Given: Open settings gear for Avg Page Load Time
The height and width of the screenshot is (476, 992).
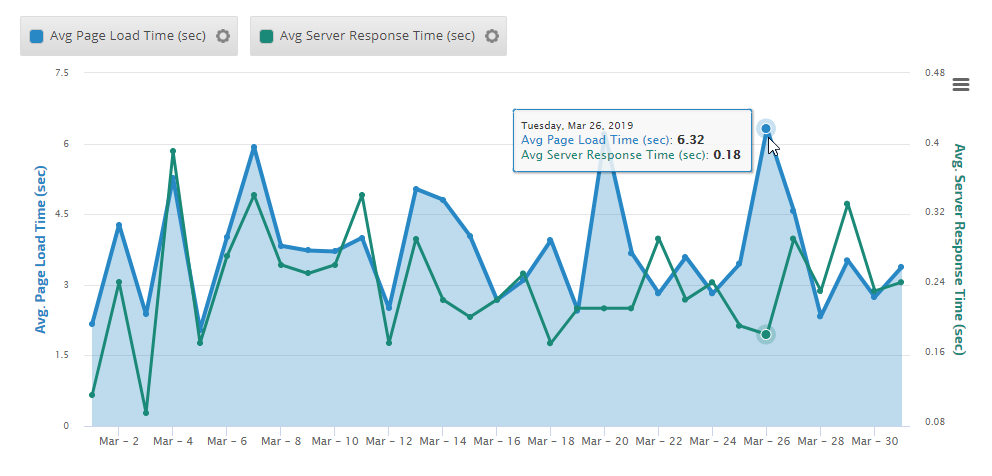Looking at the screenshot, I should 223,36.
